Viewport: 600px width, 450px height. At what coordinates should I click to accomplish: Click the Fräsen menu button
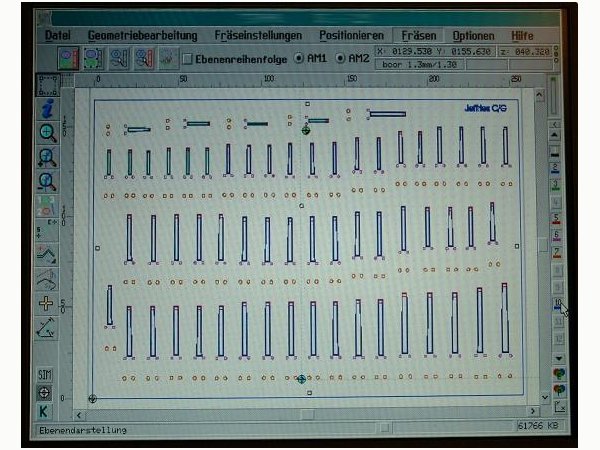click(x=421, y=35)
